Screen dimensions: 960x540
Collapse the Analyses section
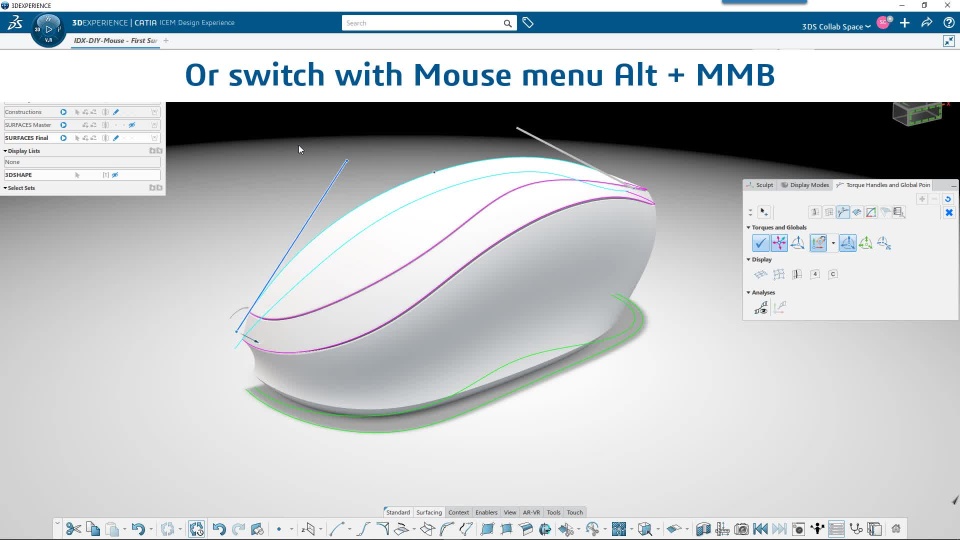click(748, 293)
